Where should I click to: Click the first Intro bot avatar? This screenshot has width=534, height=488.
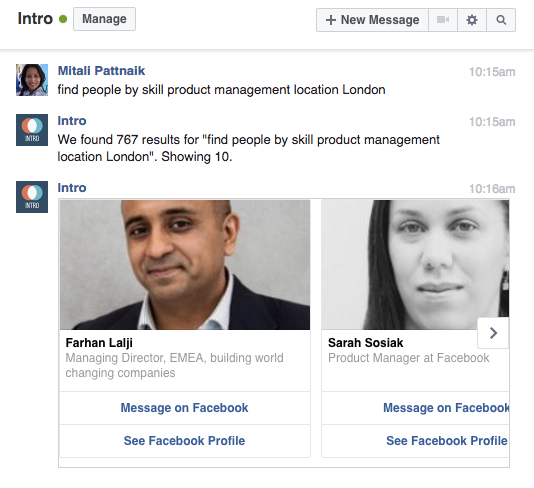[x=32, y=130]
